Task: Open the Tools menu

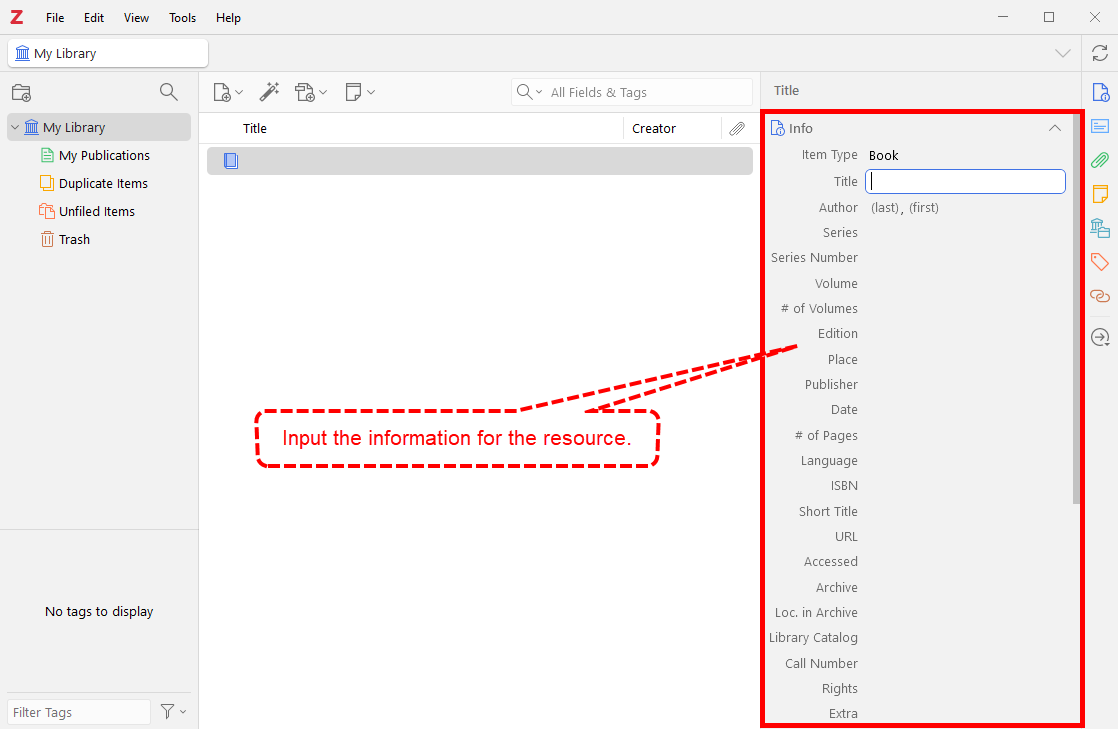Action: 182,18
